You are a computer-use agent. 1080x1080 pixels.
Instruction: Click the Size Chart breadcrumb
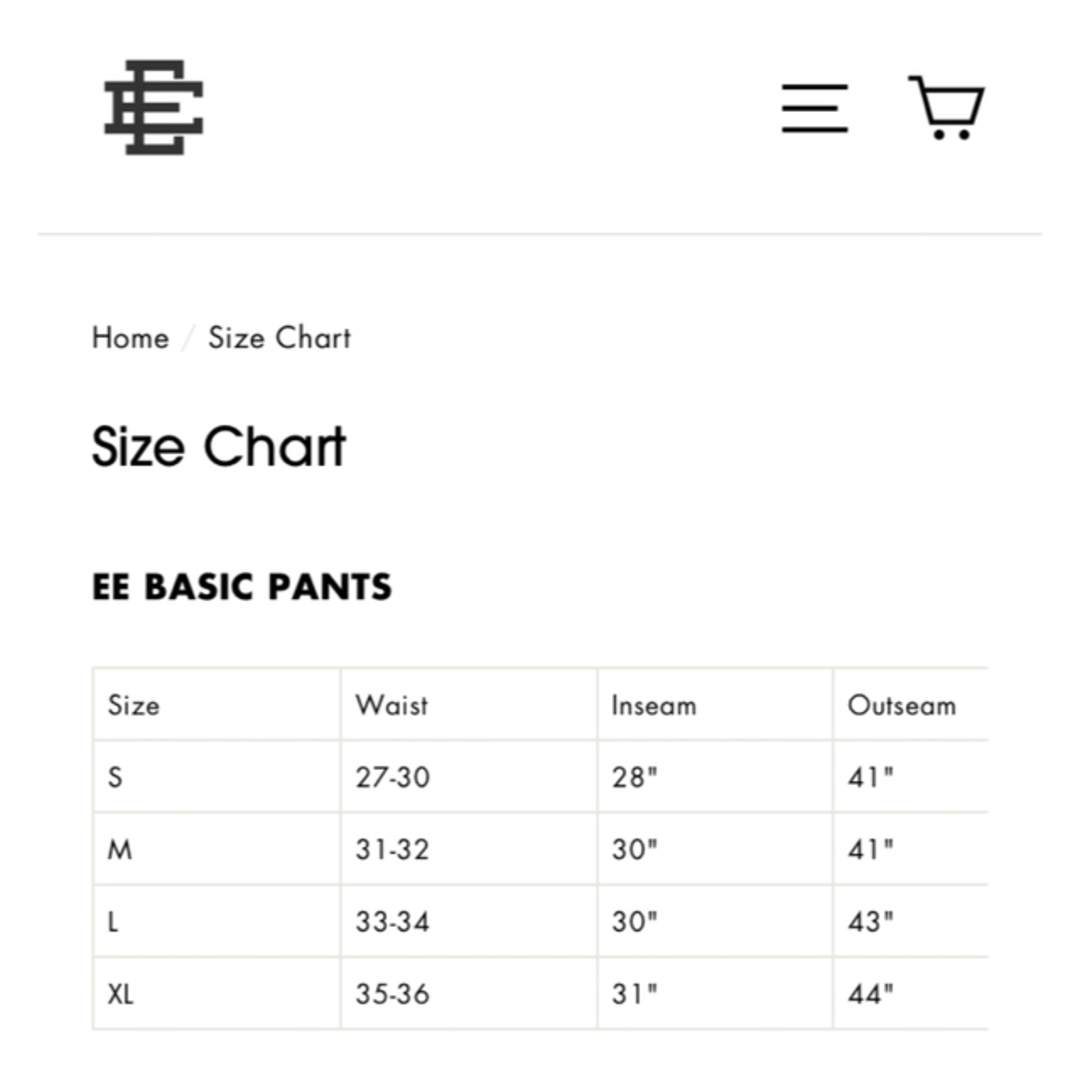[280, 338]
